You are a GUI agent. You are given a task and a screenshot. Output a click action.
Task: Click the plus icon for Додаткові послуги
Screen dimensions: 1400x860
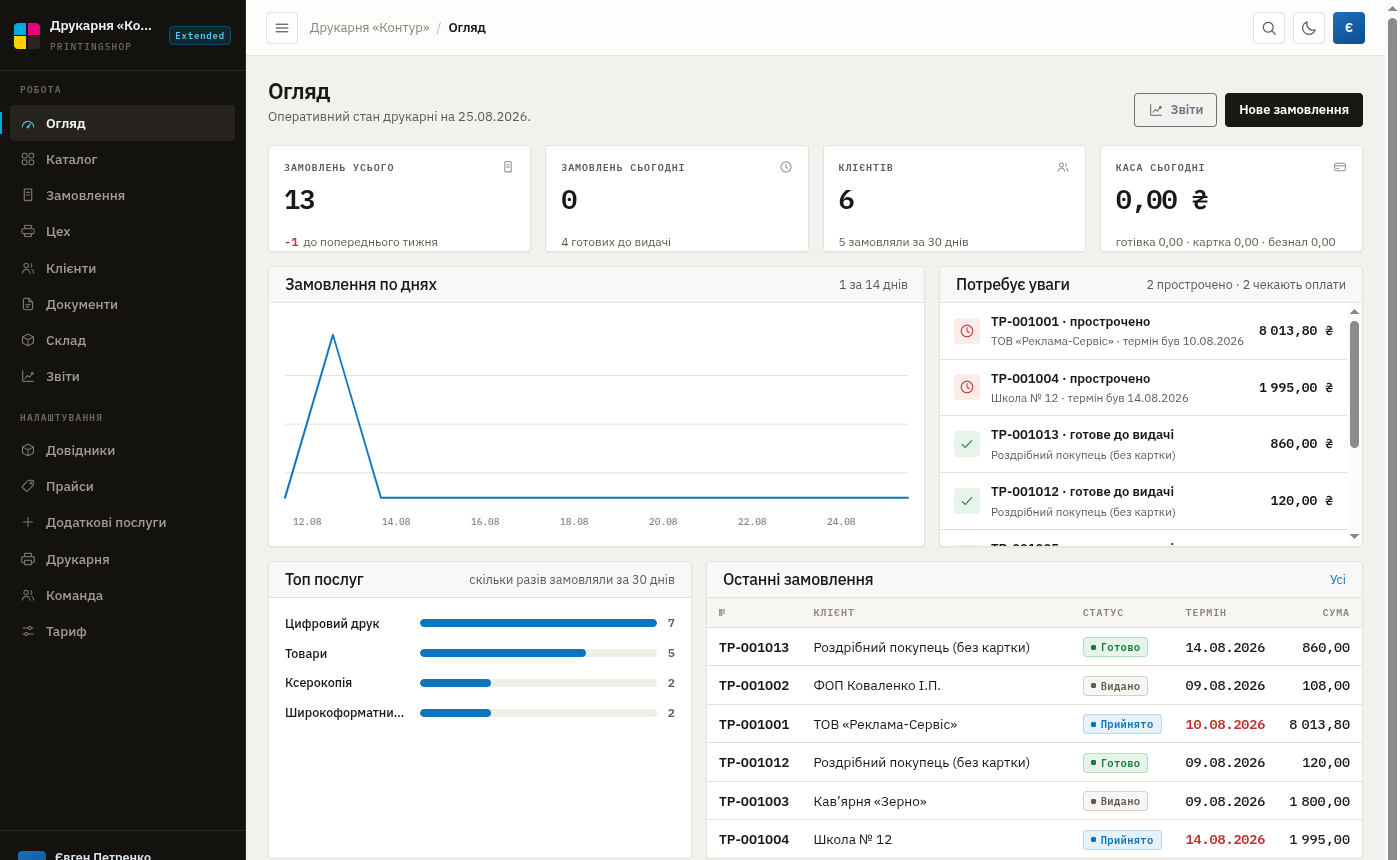(x=28, y=522)
